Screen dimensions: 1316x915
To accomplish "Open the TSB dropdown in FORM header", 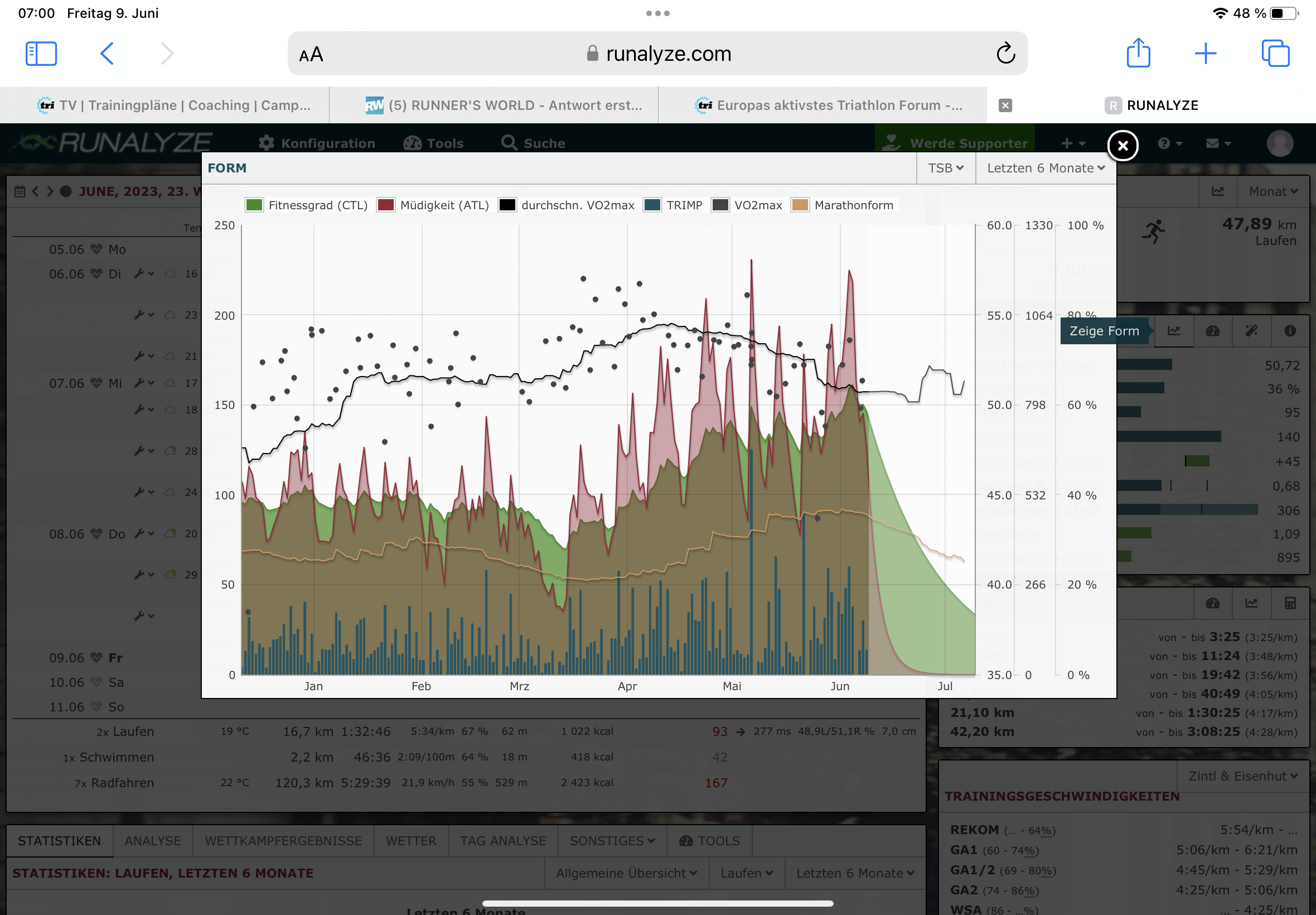I will [945, 168].
